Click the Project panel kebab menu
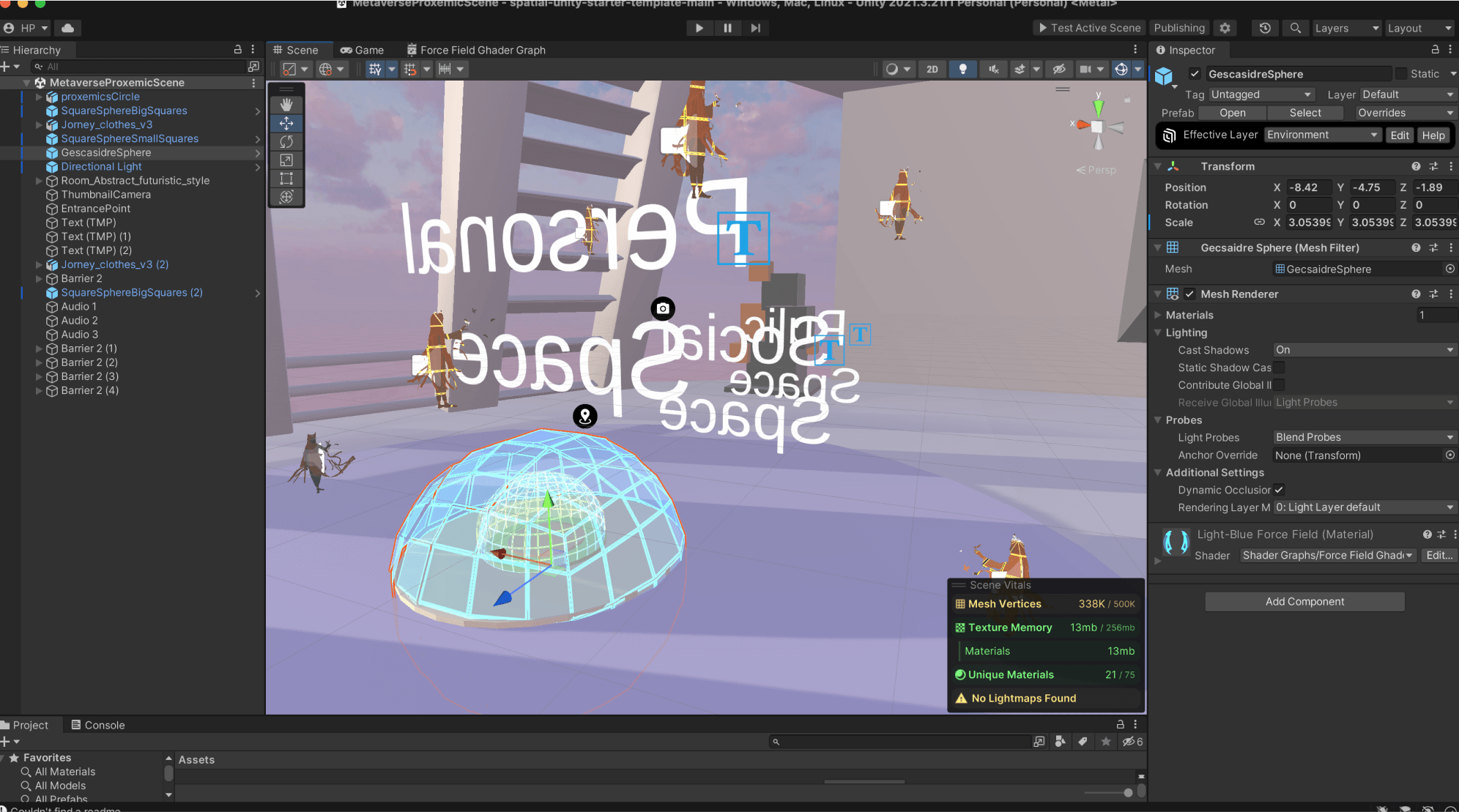The width and height of the screenshot is (1459, 812). (x=1135, y=724)
